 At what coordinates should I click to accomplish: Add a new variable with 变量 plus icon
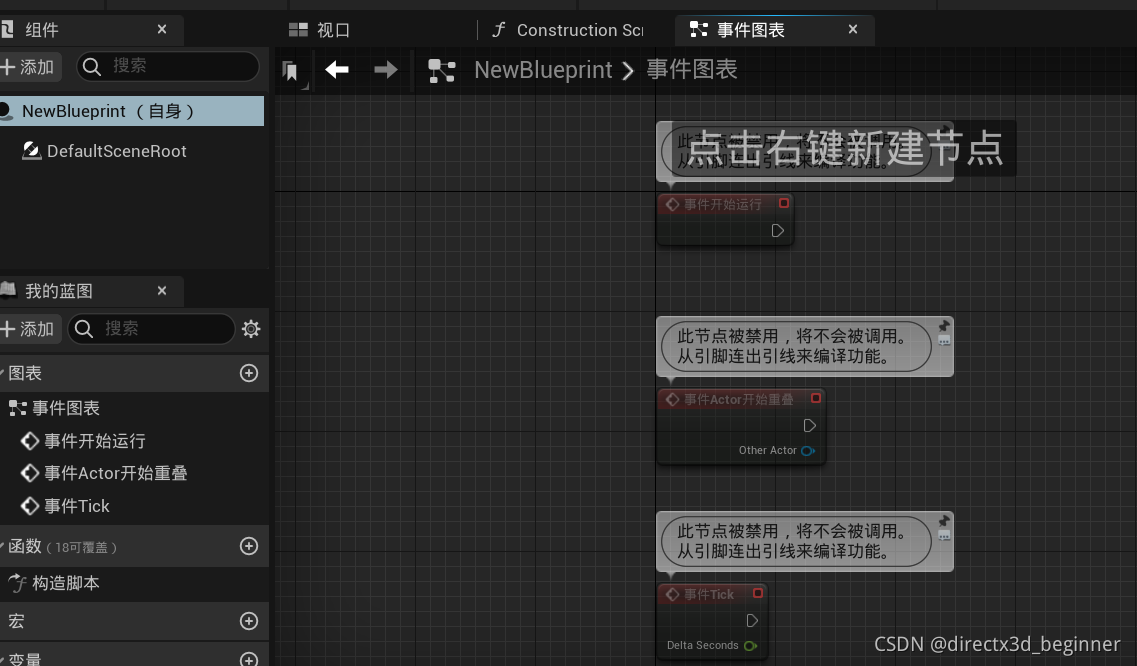(249, 659)
